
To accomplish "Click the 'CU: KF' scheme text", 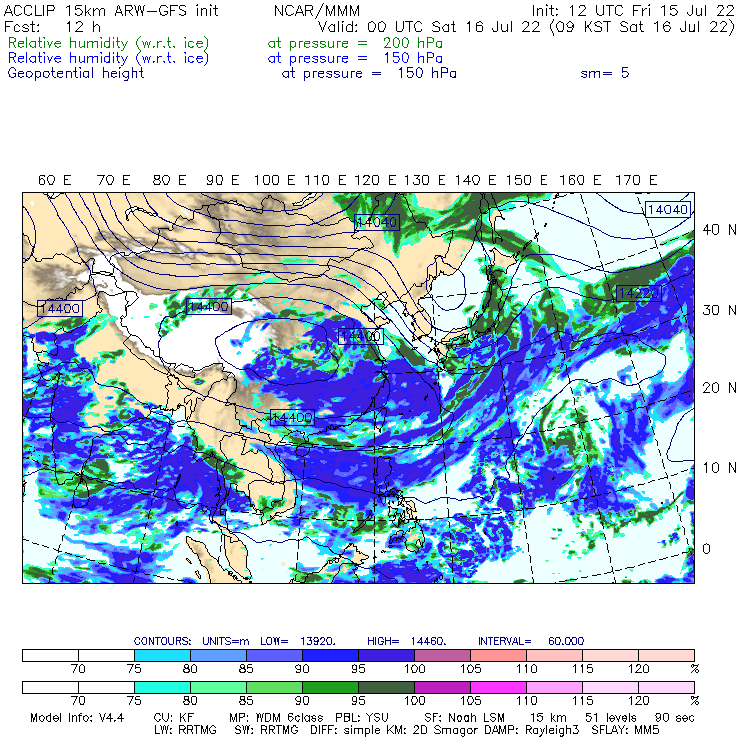I will [x=173, y=718].
